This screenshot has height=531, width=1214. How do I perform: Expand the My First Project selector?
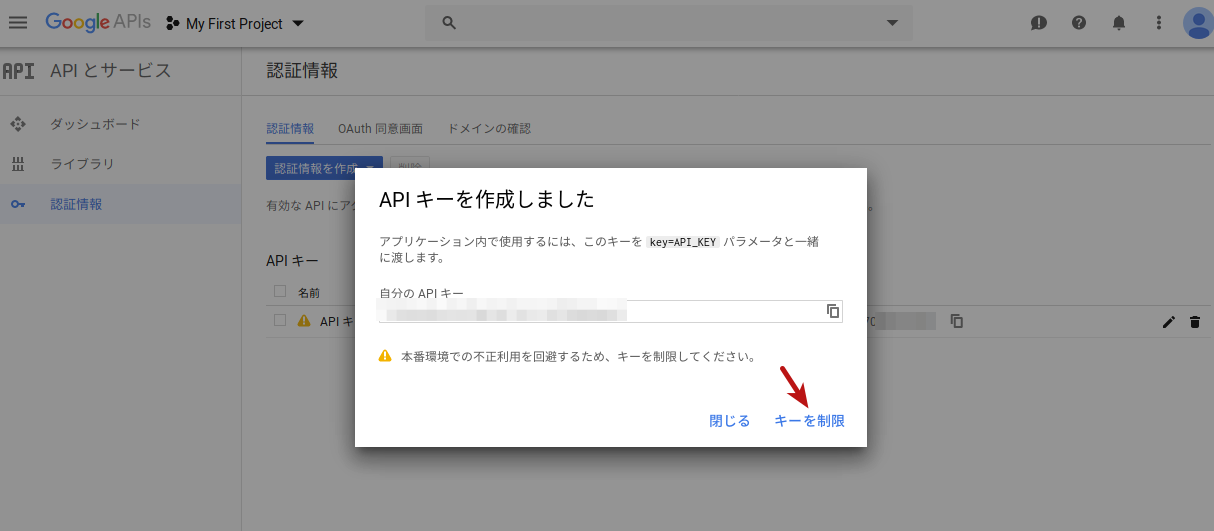pyautogui.click(x=235, y=23)
